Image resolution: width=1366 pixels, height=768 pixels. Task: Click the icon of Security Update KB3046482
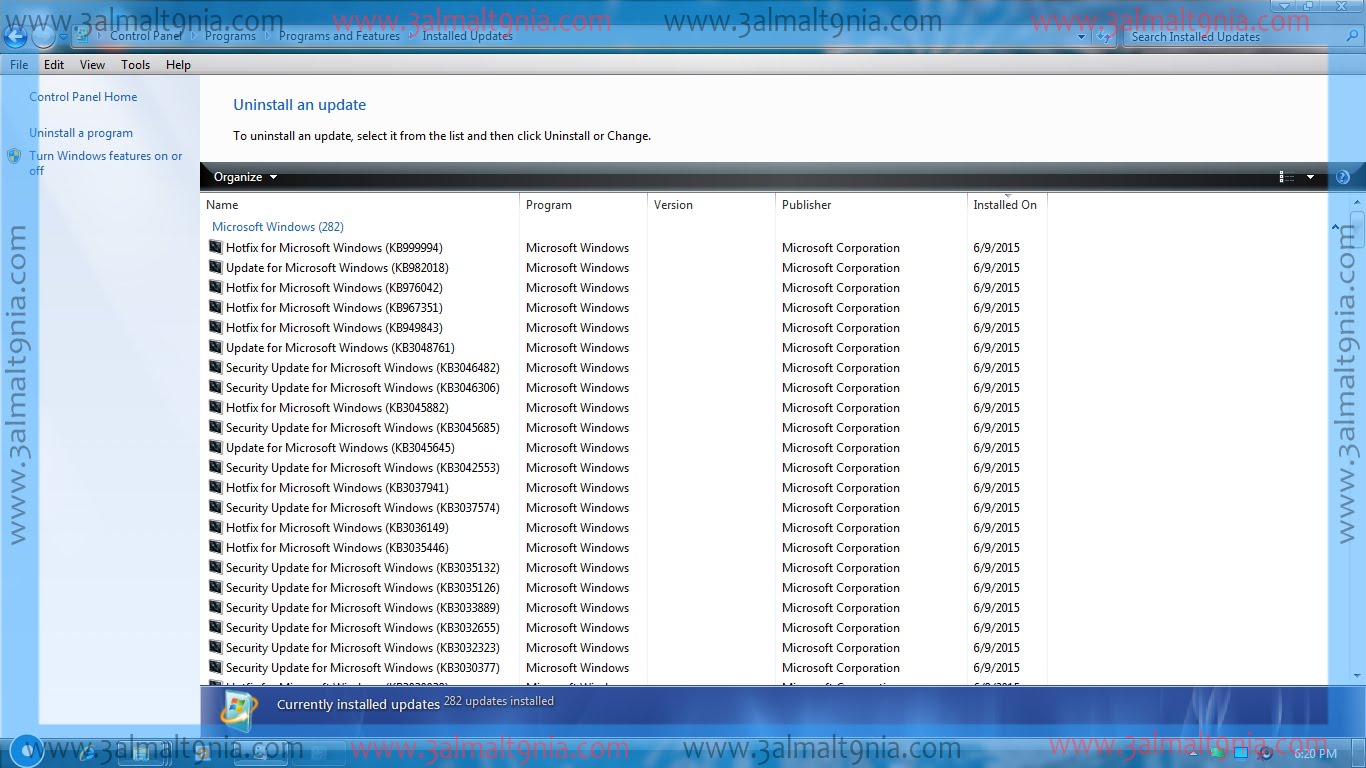coord(215,367)
